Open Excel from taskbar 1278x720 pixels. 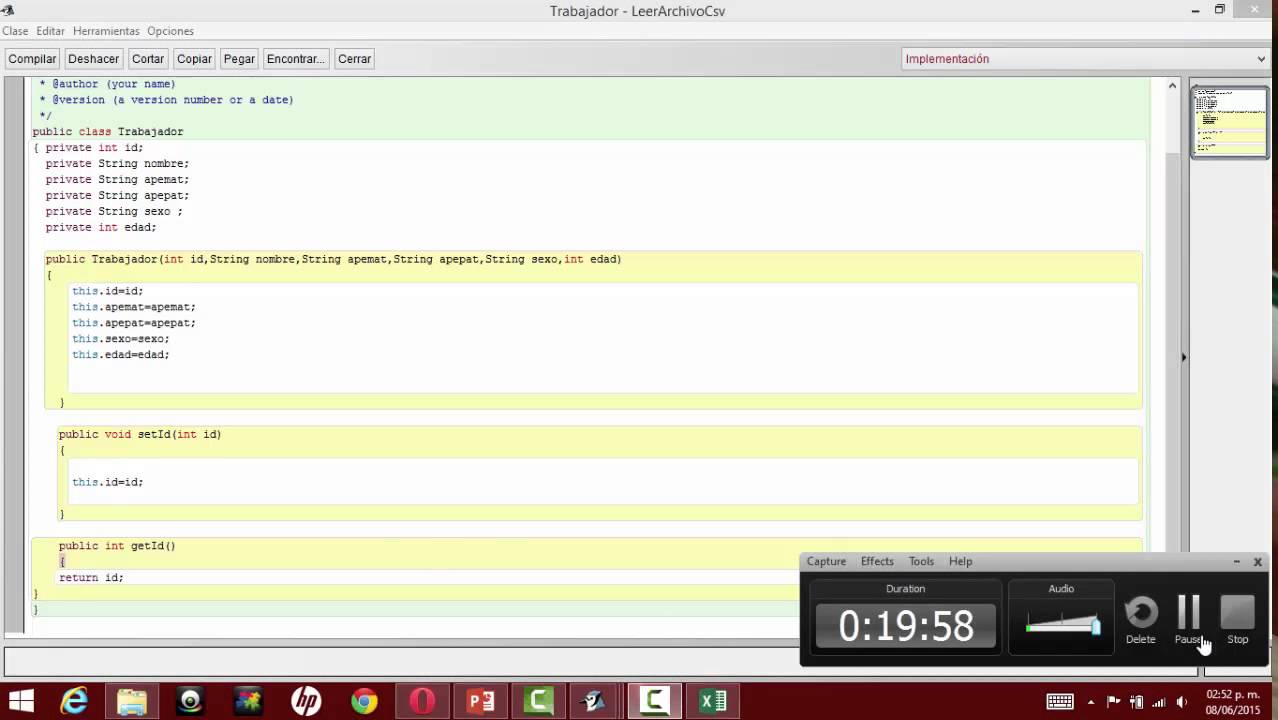click(713, 701)
